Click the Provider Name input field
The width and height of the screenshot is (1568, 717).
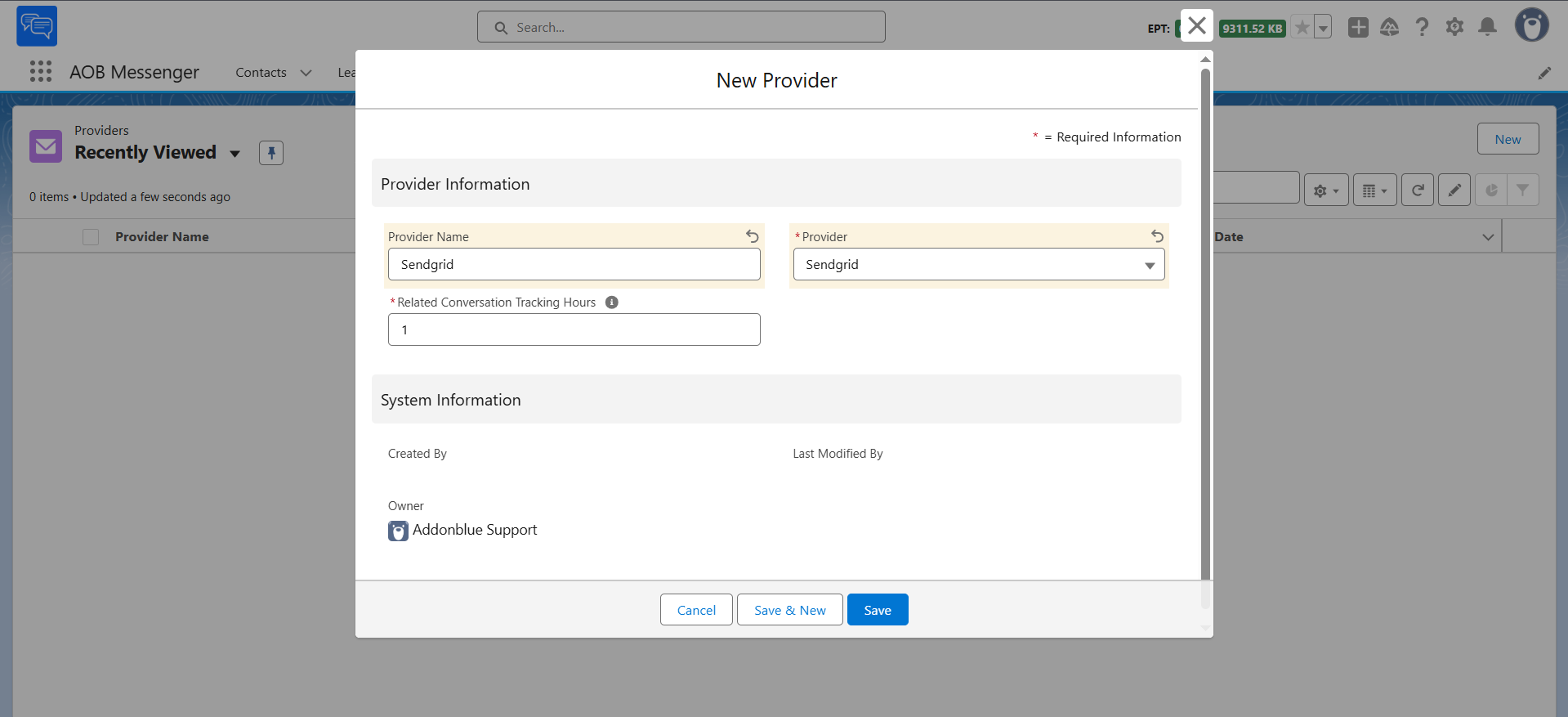click(x=574, y=264)
